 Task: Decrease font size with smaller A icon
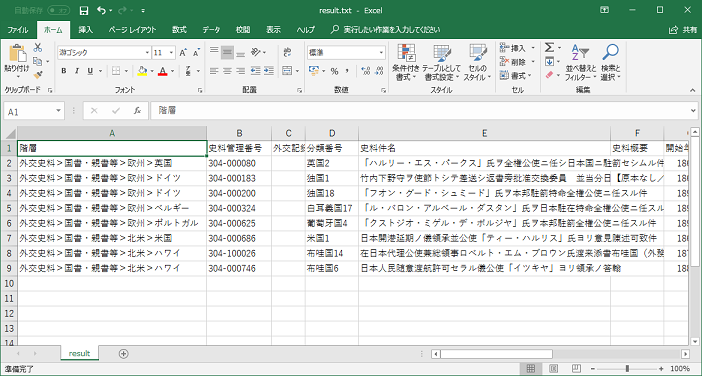pyautogui.click(x=196, y=53)
